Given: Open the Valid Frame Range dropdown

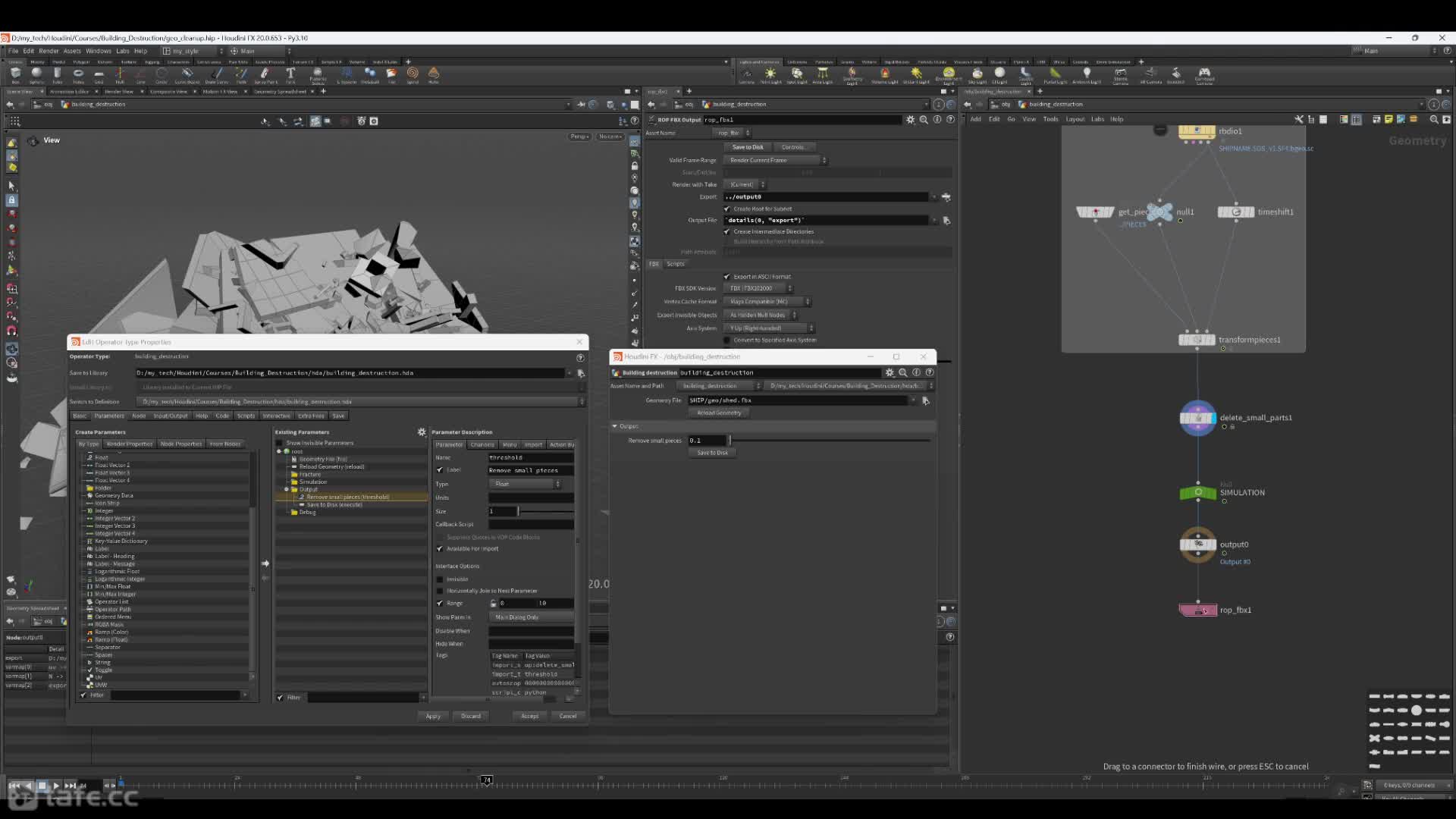Looking at the screenshot, I should click(775, 160).
